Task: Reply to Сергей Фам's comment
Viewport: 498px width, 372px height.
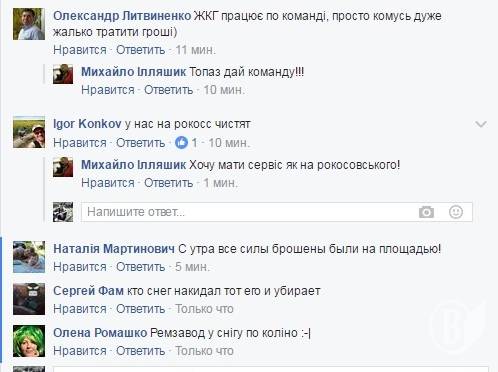Action: (x=140, y=309)
